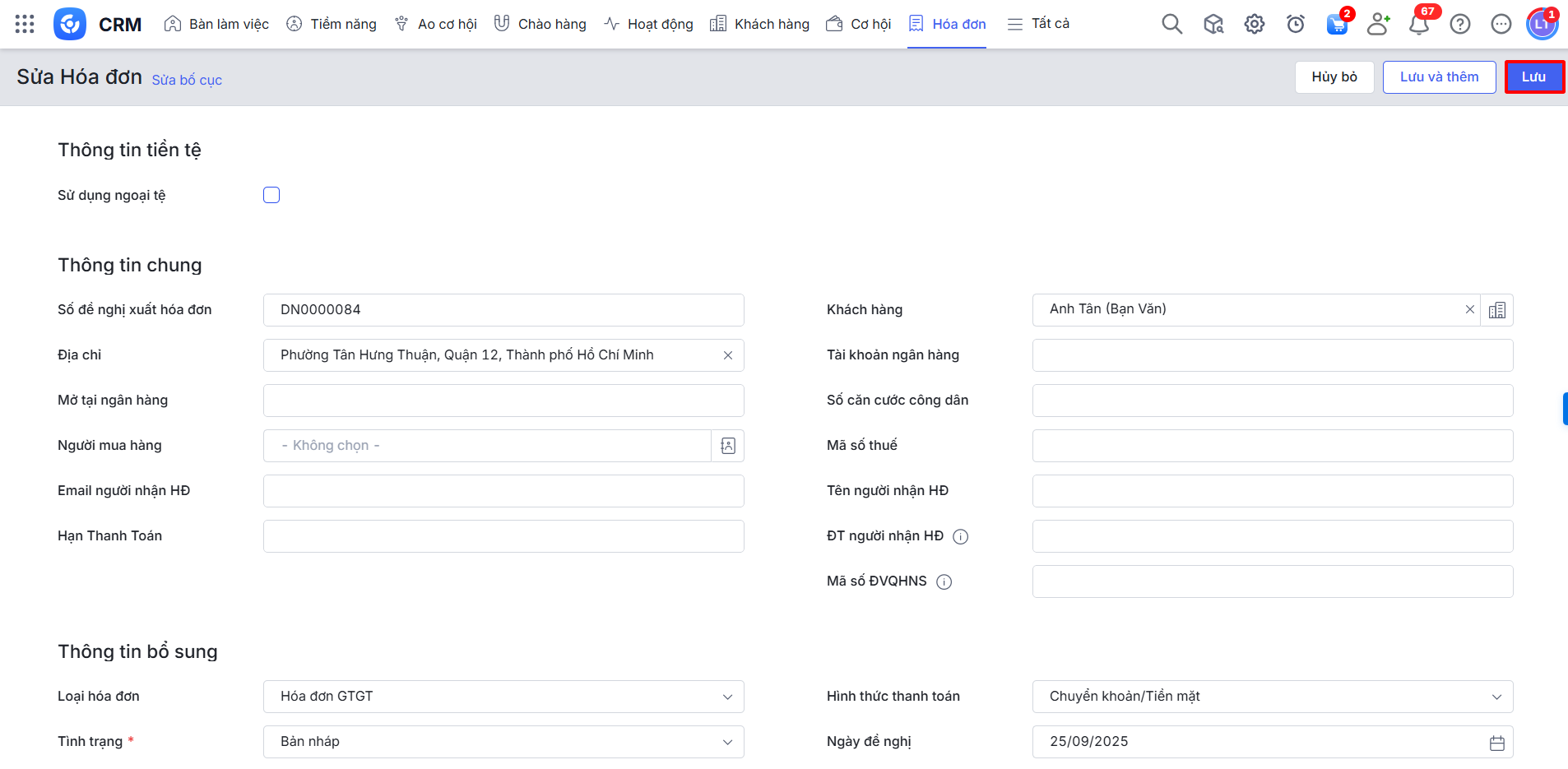Click the Sửa bố cục link
The width and height of the screenshot is (1568, 769).
tap(187, 80)
